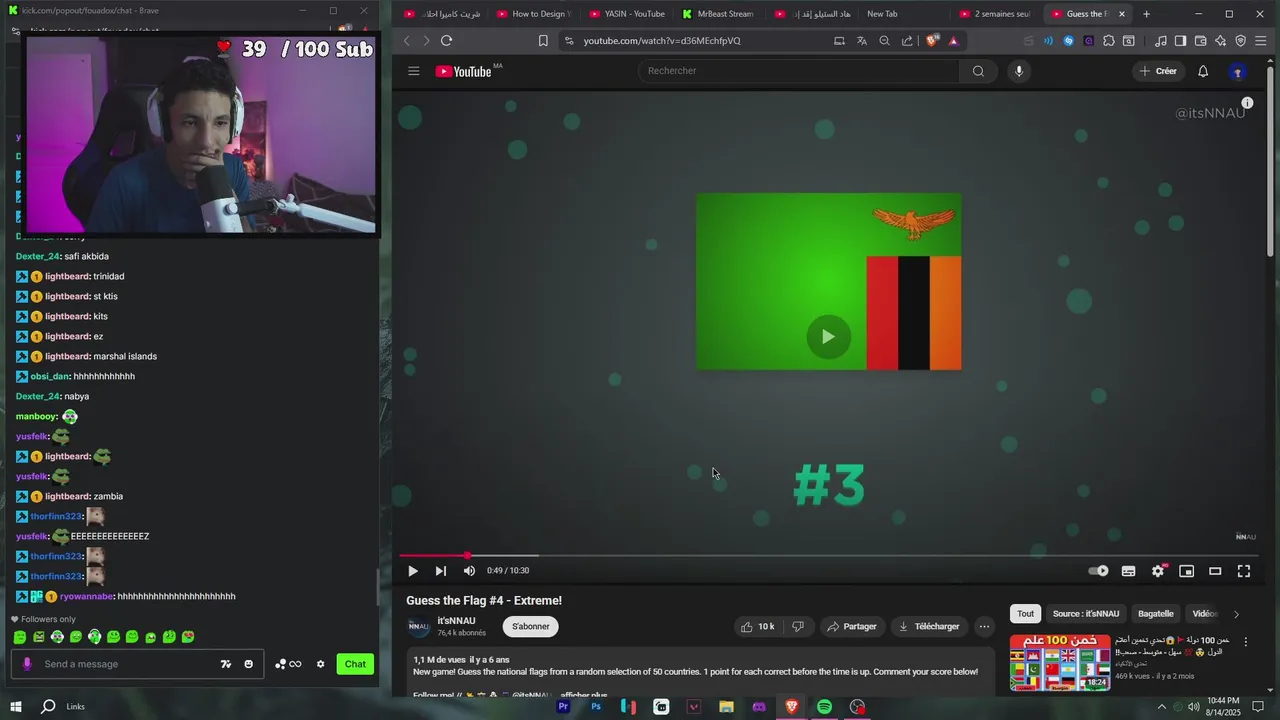
Task: Click the large center play overlay button
Action: point(828,337)
